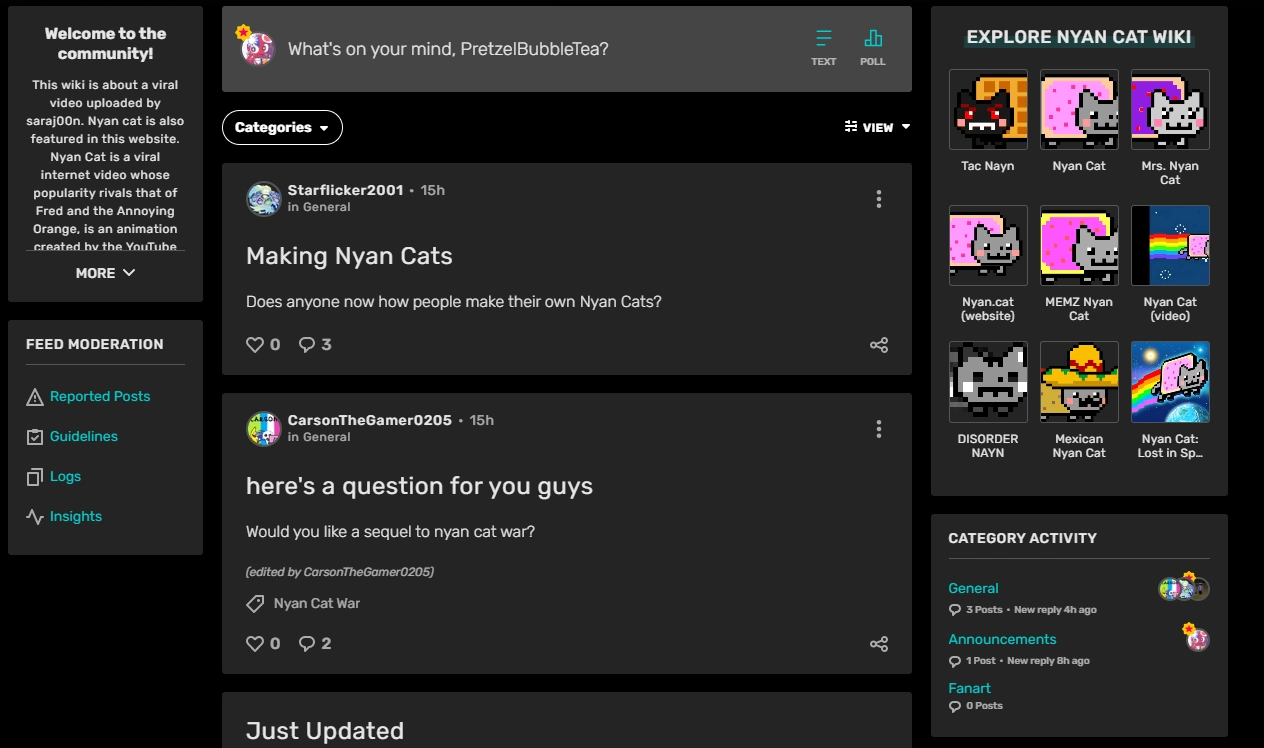The image size is (1264, 748).
Task: Open the options menu on Making Nyan Cats post
Action: click(x=879, y=199)
